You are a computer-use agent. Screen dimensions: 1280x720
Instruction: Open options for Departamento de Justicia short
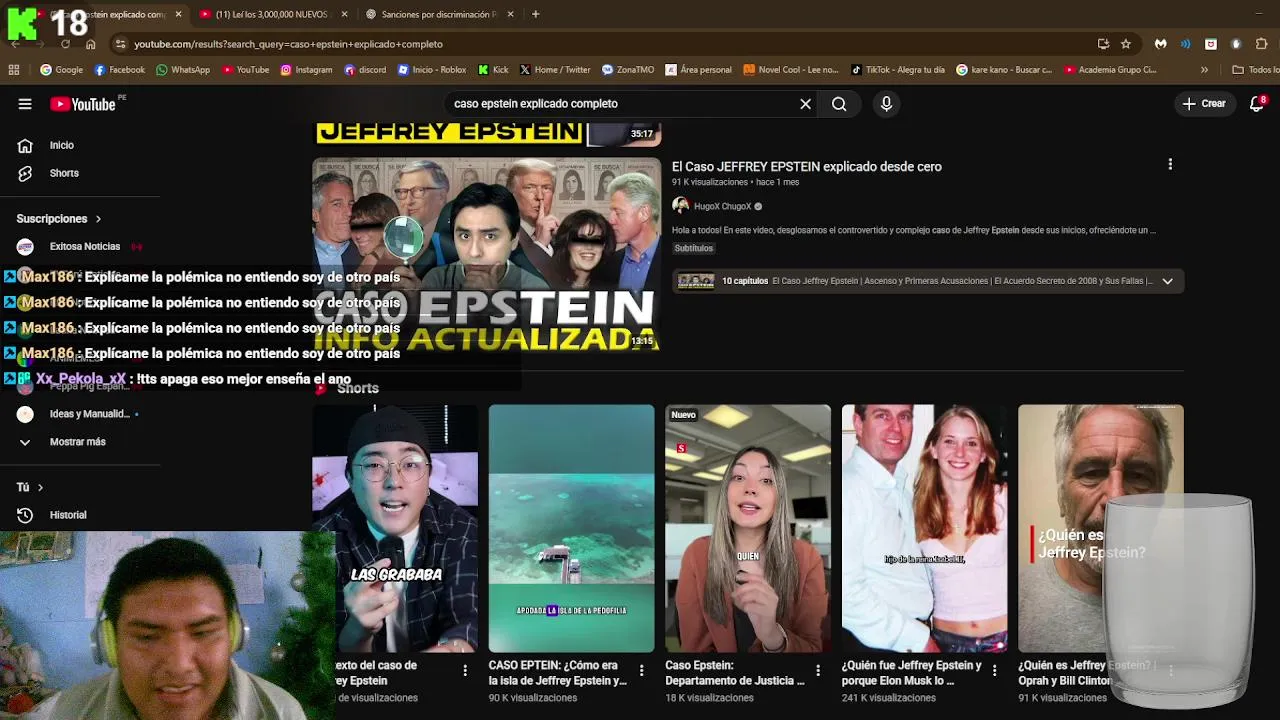coord(818,671)
